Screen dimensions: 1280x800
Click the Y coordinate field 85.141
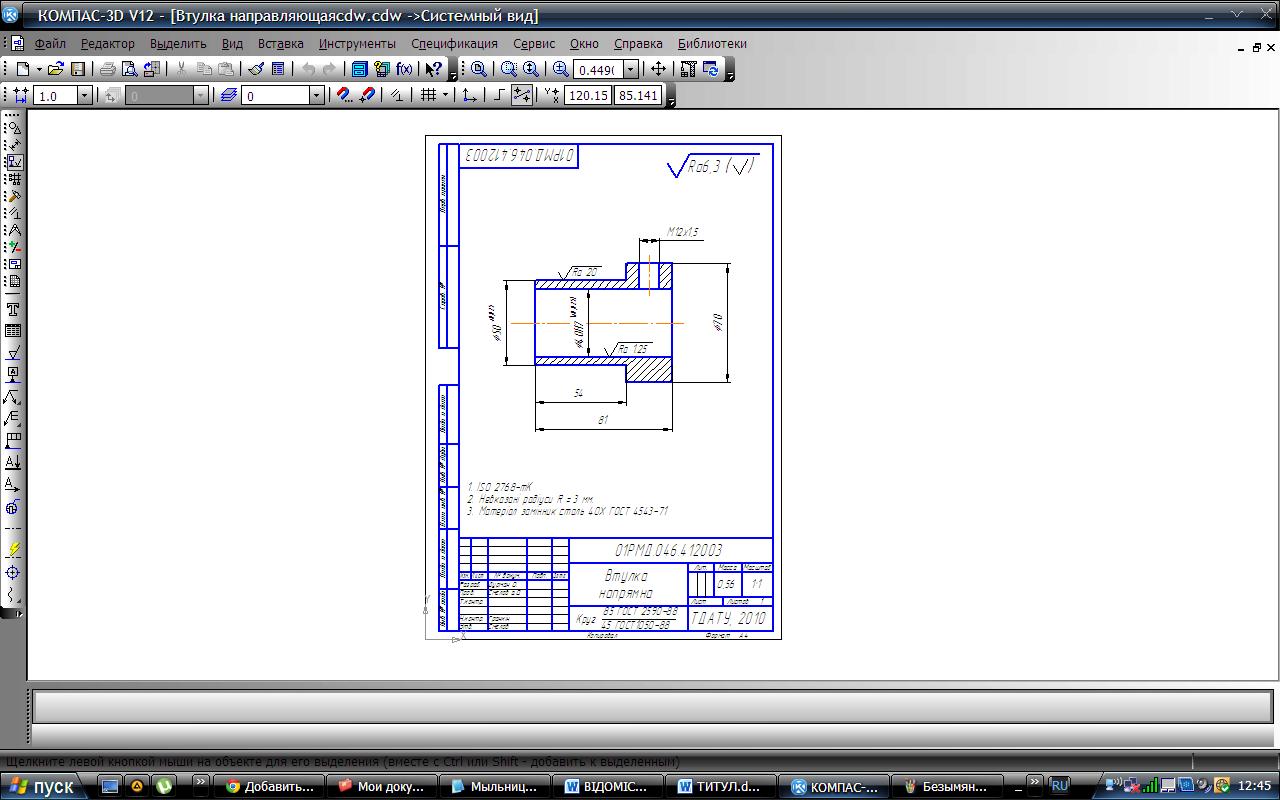639,95
